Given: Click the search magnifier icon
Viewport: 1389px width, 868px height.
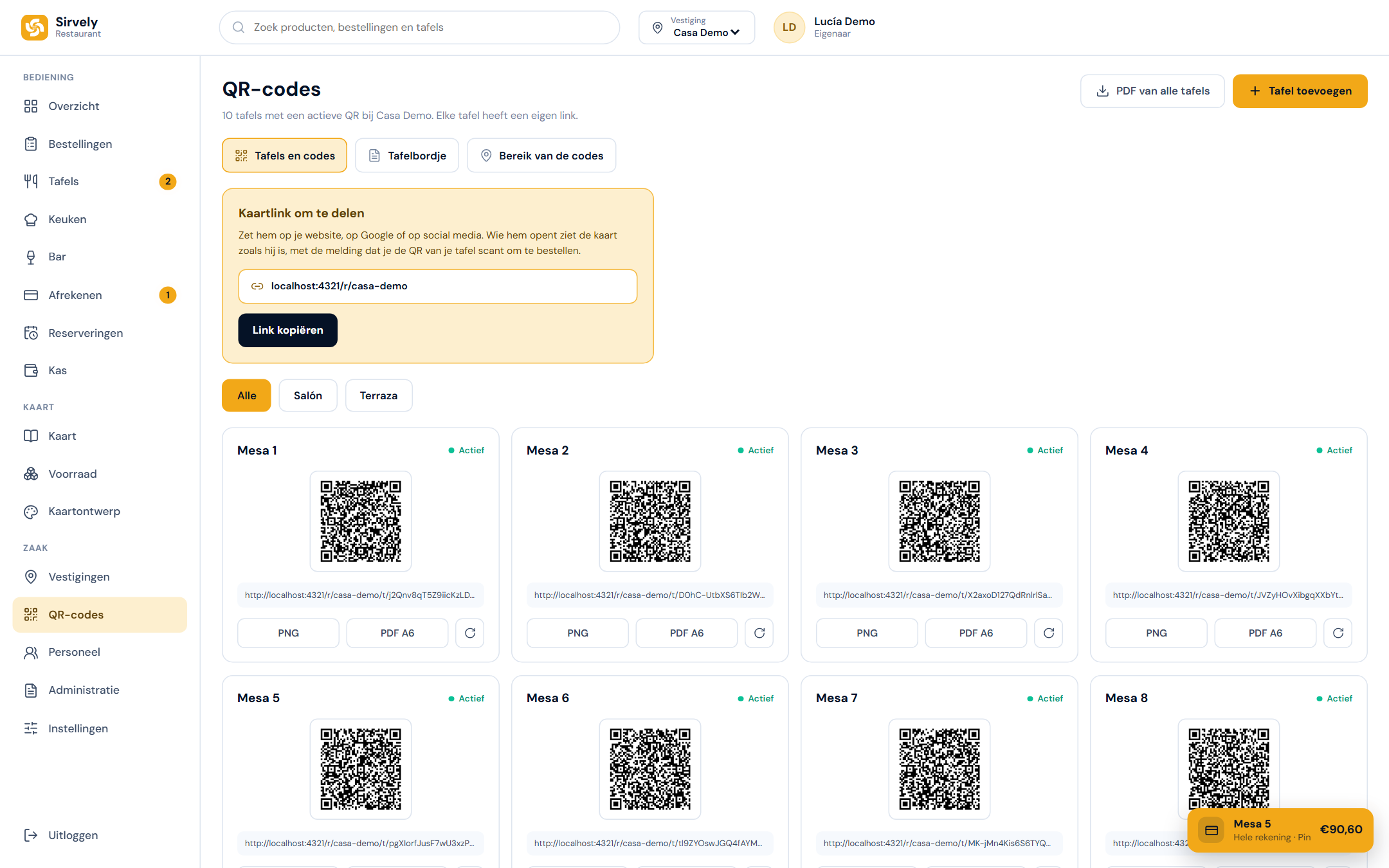Looking at the screenshot, I should [239, 28].
